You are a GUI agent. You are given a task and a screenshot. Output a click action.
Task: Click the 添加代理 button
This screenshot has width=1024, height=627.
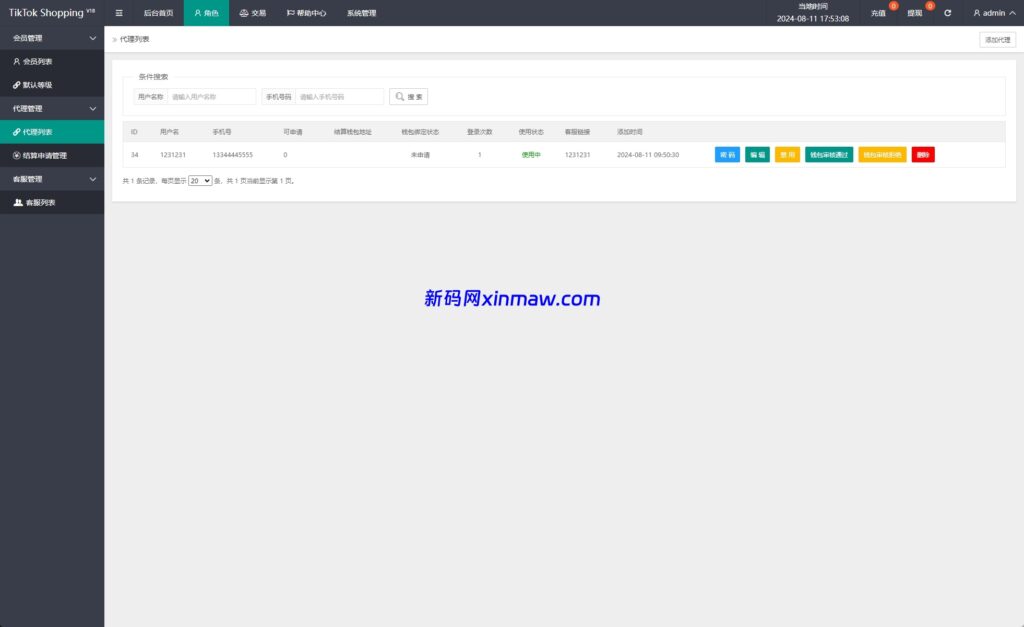pyautogui.click(x=996, y=38)
